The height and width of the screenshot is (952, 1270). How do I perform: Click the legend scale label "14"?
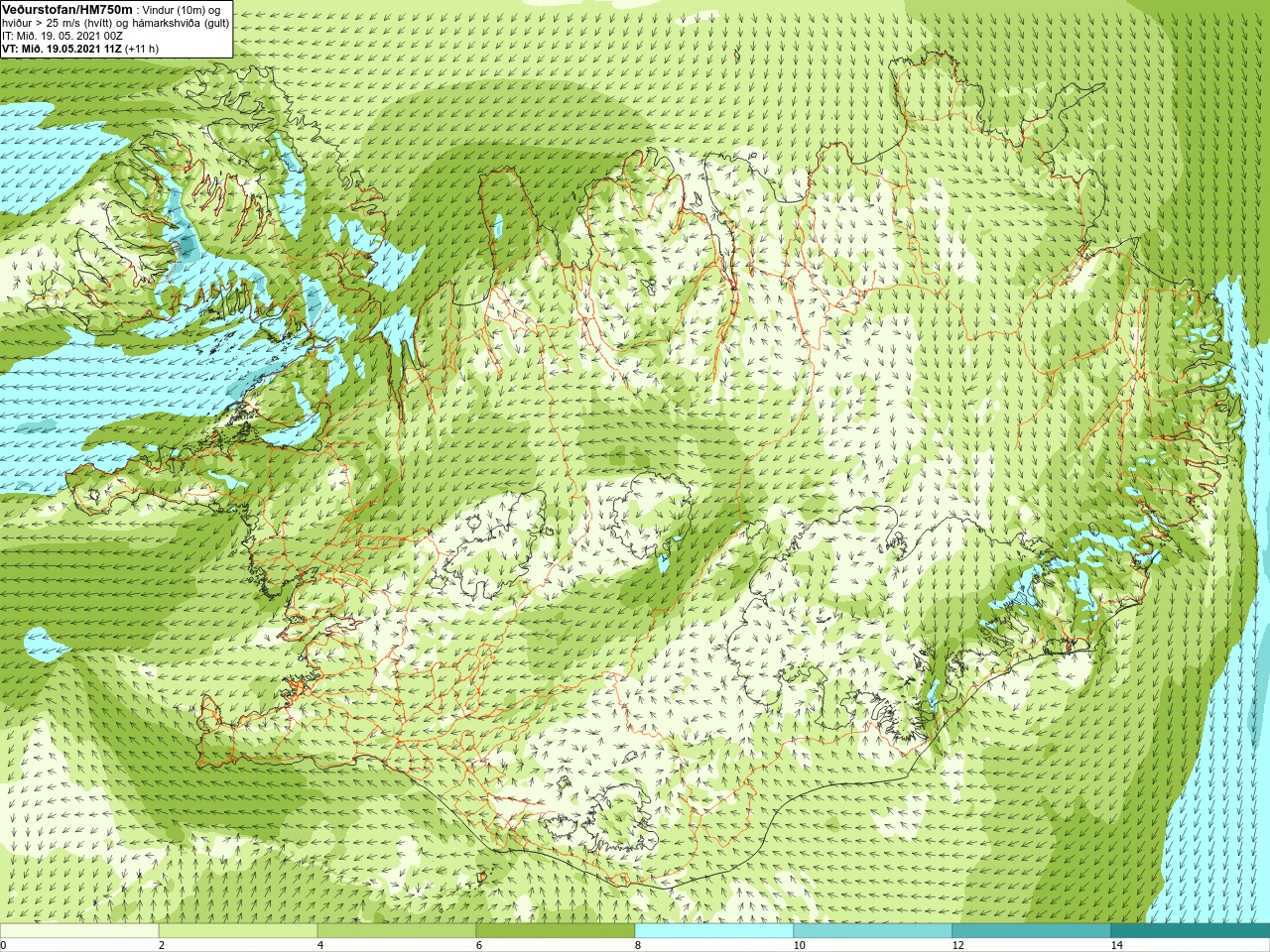1117,945
